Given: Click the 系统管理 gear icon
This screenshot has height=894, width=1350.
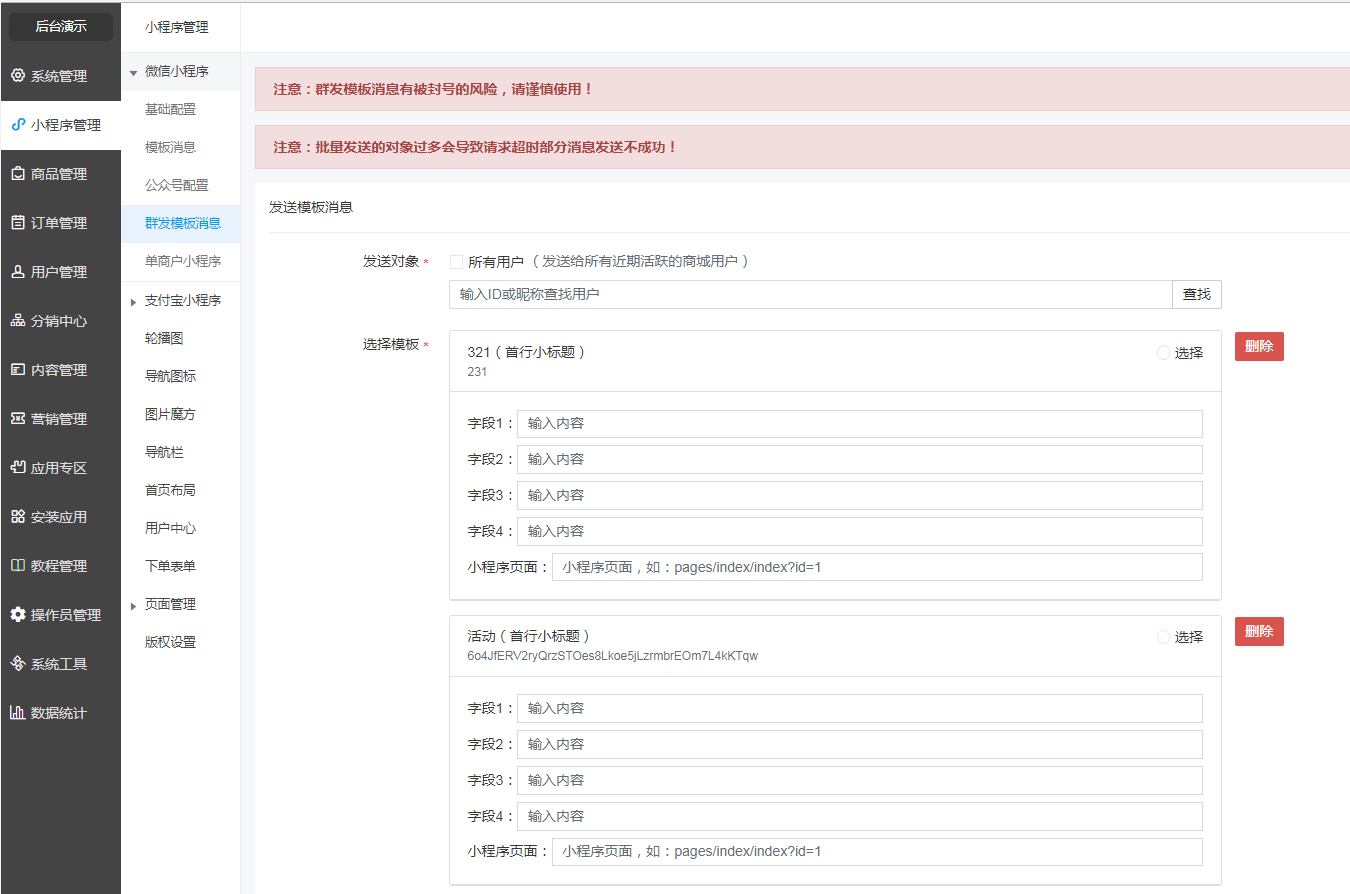Looking at the screenshot, I should 18,76.
